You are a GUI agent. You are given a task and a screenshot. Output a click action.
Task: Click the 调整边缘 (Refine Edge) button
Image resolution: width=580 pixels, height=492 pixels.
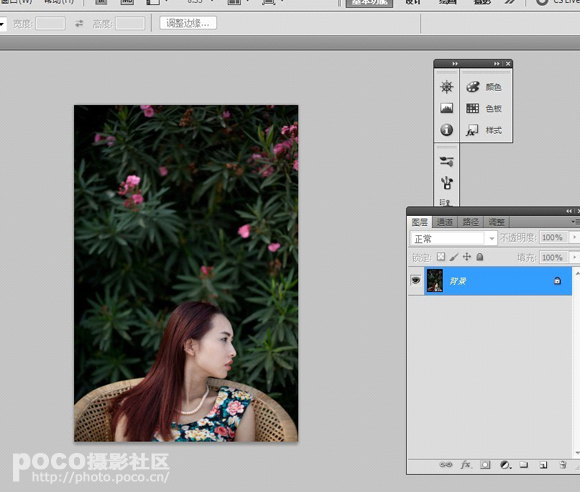(x=188, y=23)
